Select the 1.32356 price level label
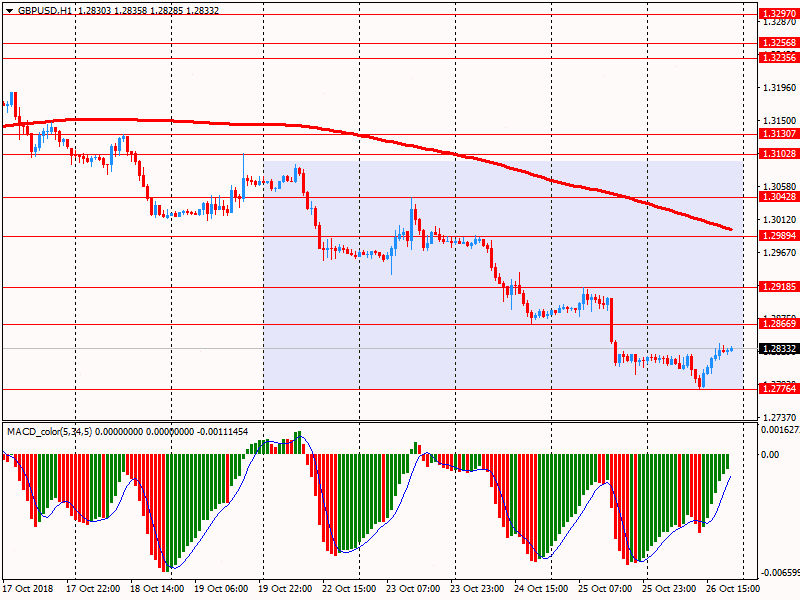800x600 pixels. (x=779, y=58)
